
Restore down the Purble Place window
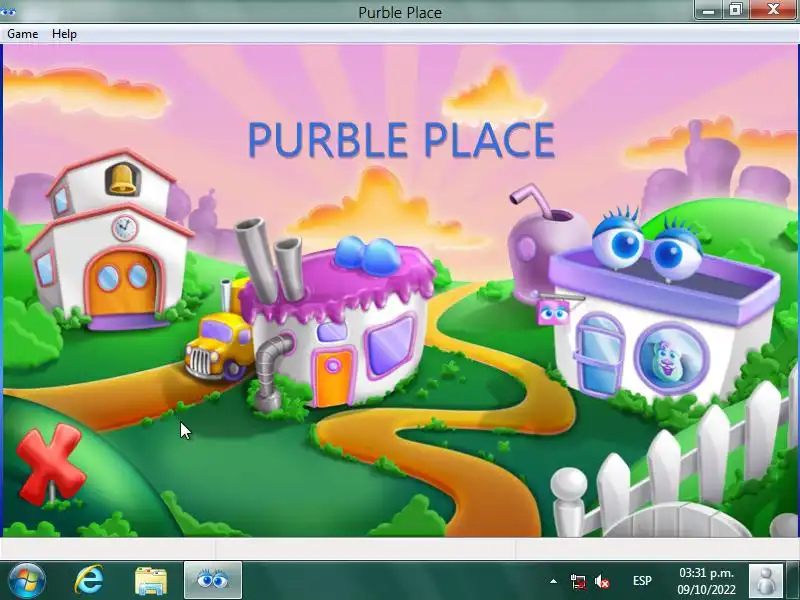tap(736, 10)
